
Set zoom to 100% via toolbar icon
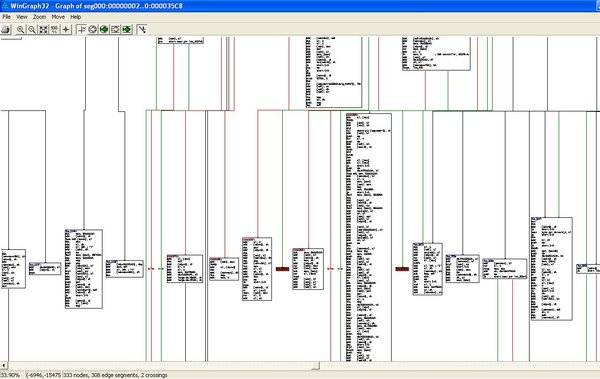point(54,29)
